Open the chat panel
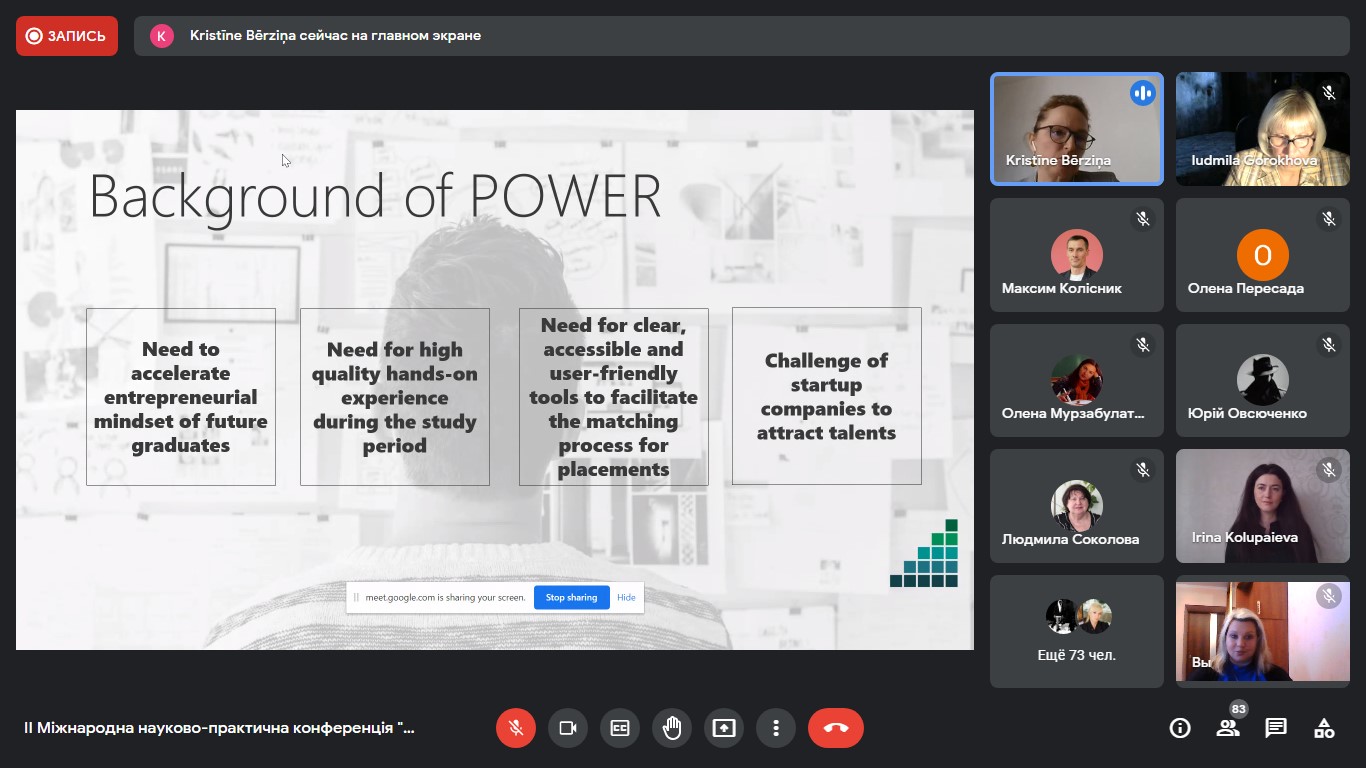 (1276, 728)
